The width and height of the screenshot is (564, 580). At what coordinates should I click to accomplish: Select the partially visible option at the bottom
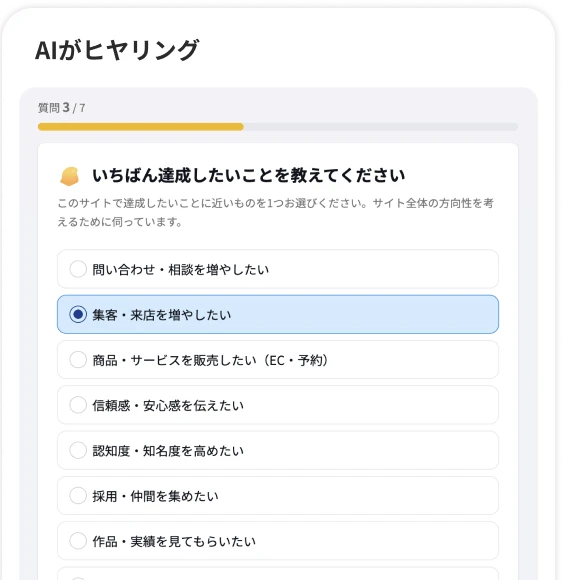pyautogui.click(x=278, y=574)
